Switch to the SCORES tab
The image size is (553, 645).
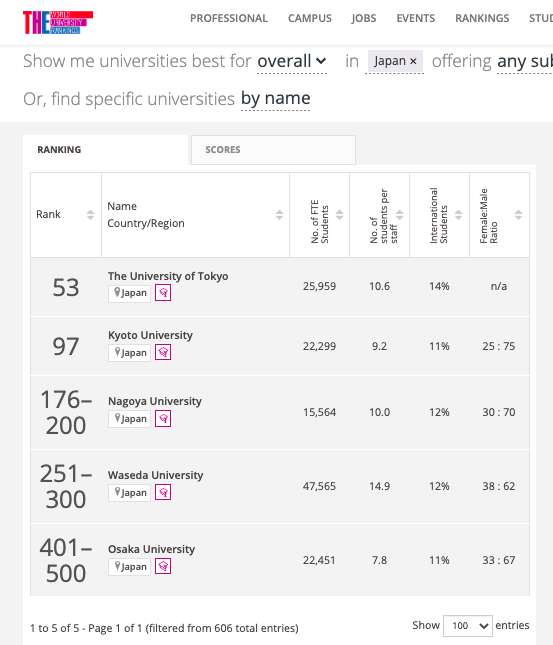click(x=273, y=150)
